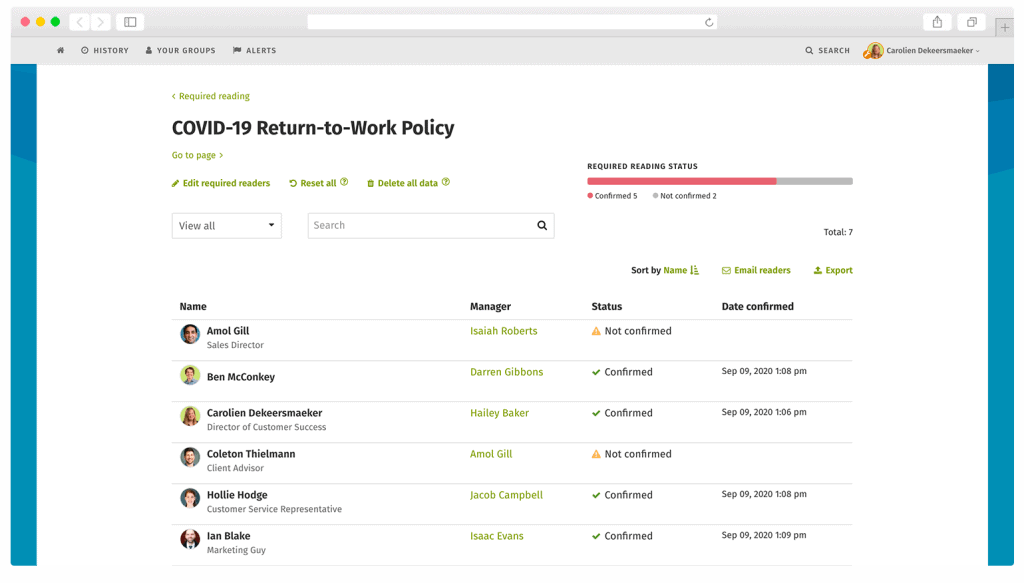Click help icon next to Reset all
1024x583 pixels.
(x=344, y=182)
